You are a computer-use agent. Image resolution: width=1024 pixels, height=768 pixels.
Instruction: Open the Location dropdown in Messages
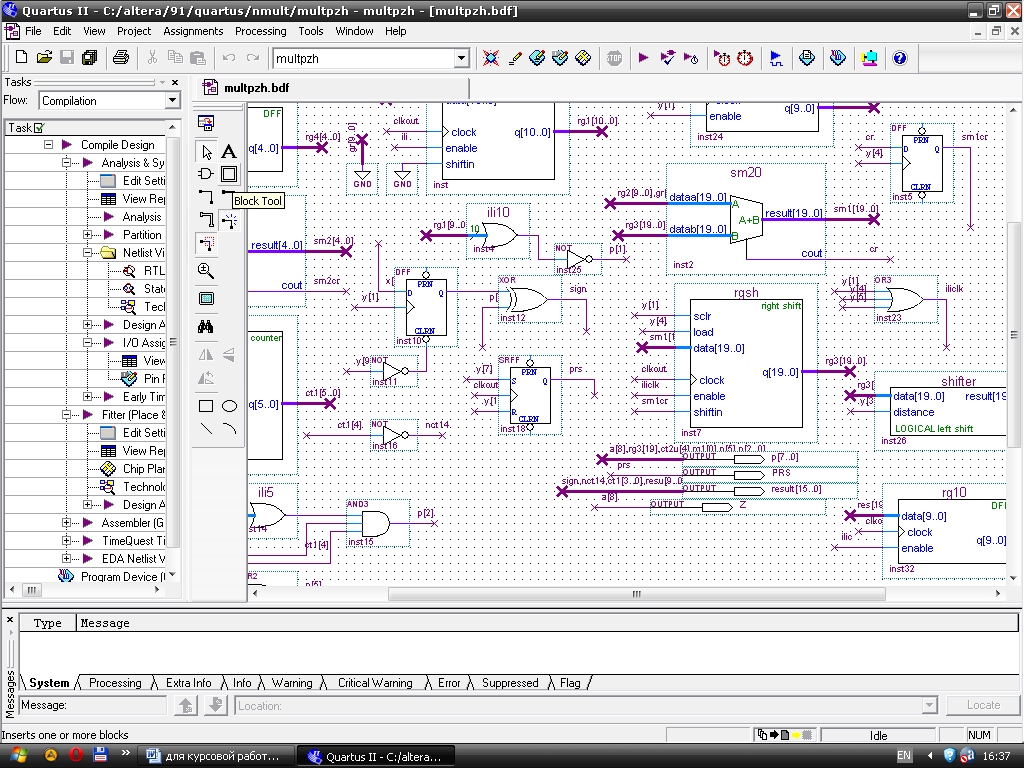tap(929, 705)
